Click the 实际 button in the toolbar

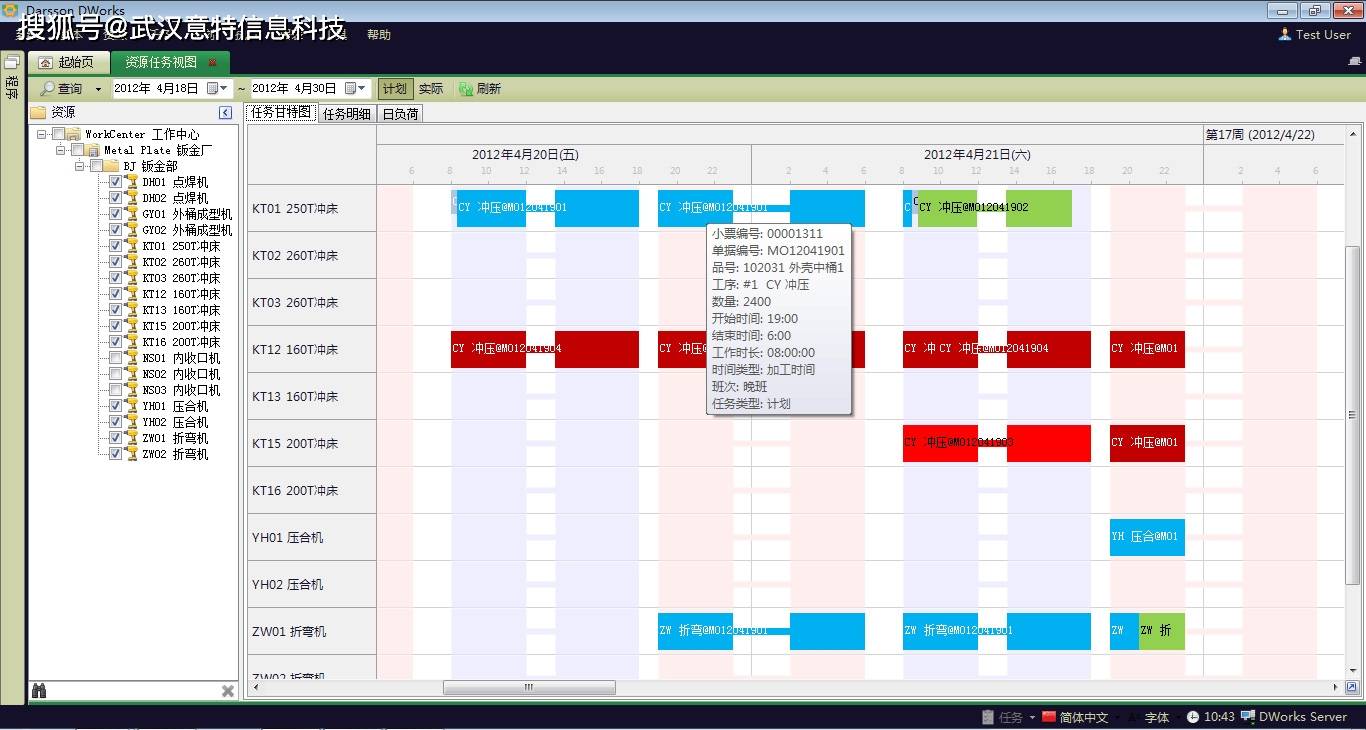[x=431, y=88]
